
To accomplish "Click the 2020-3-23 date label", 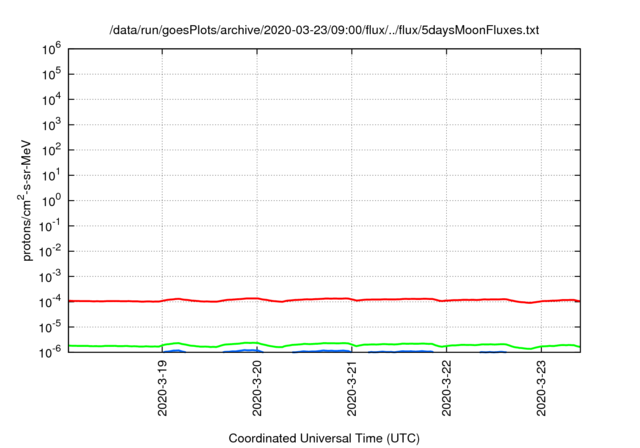I will pos(541,388).
